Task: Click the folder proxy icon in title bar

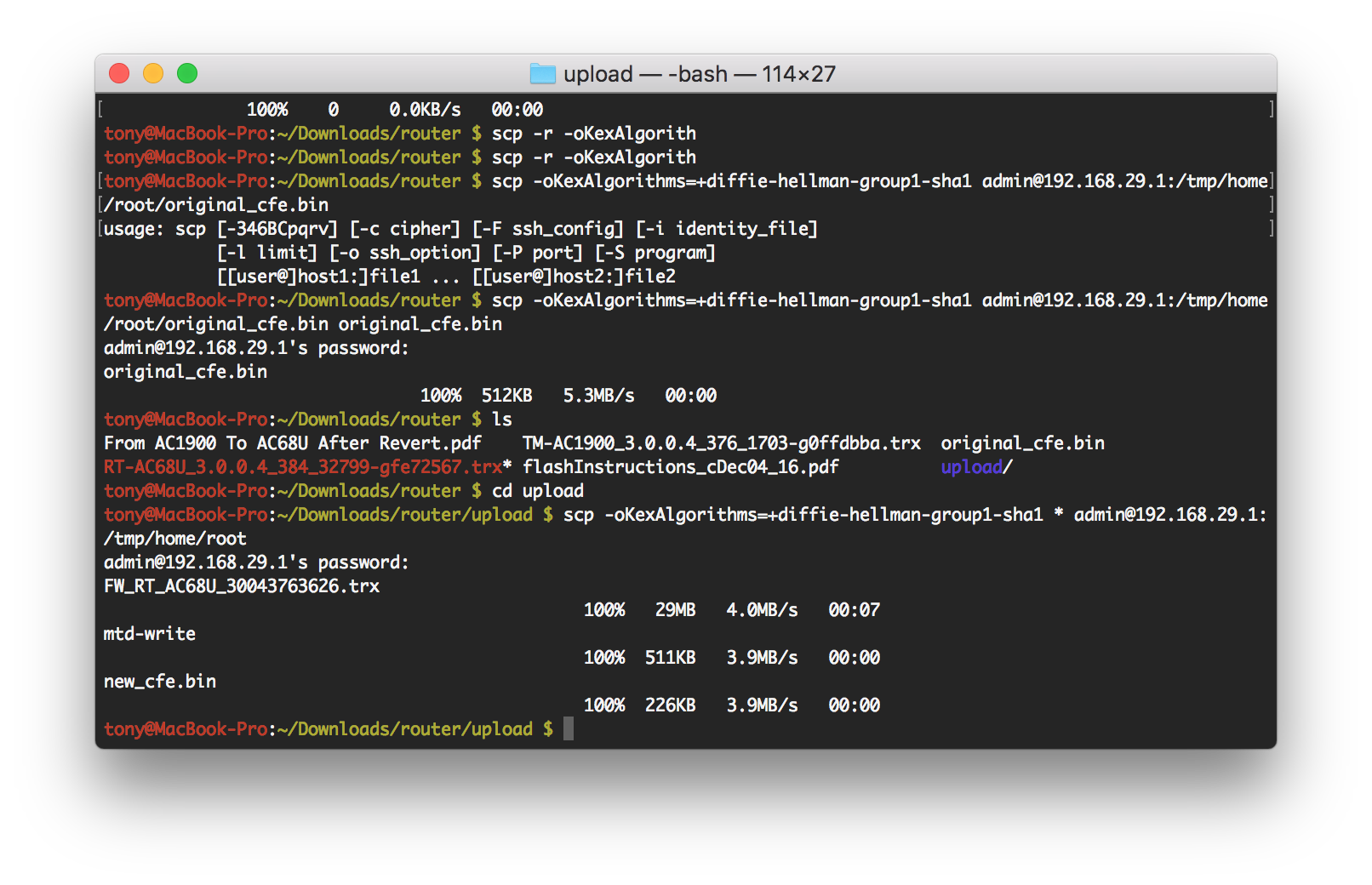Action: 542,74
